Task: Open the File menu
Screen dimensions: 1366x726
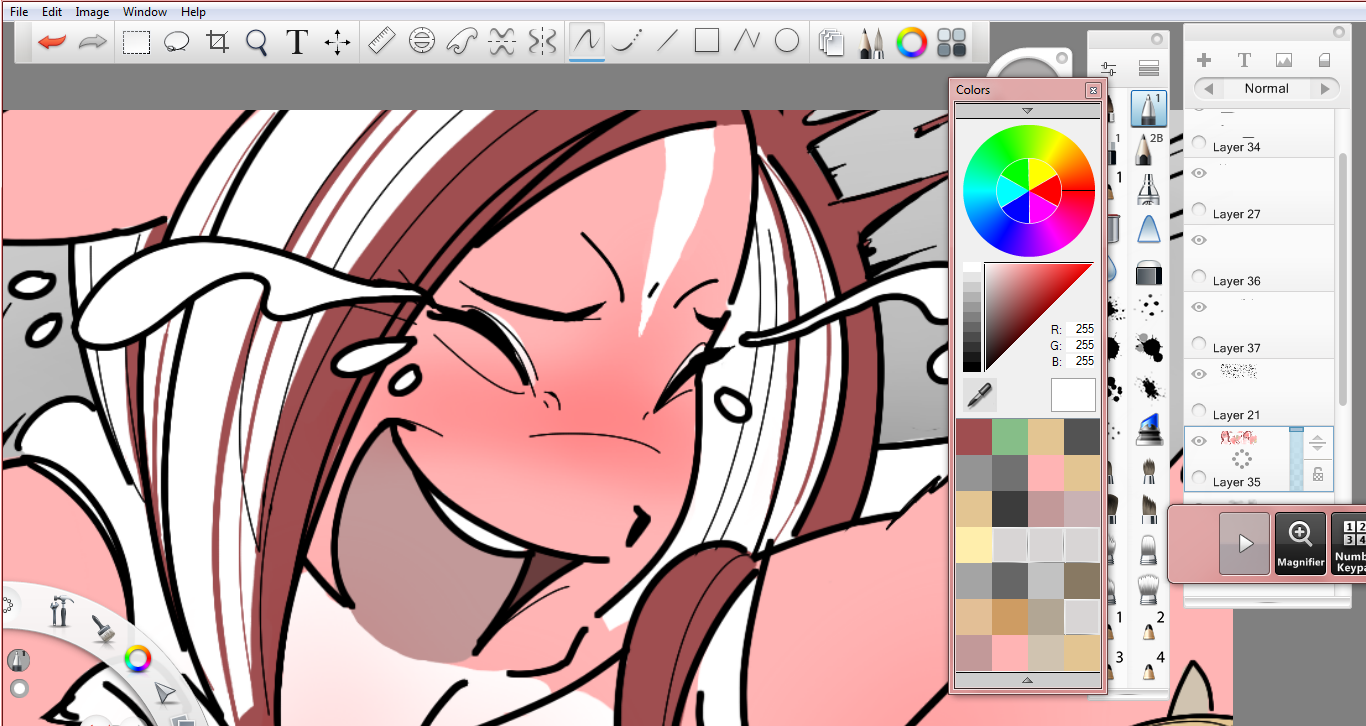Action: (19, 12)
